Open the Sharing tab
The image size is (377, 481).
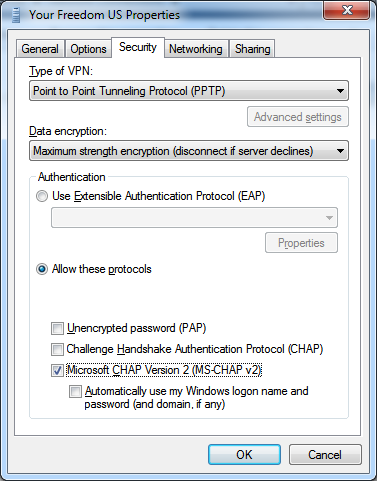click(x=252, y=49)
